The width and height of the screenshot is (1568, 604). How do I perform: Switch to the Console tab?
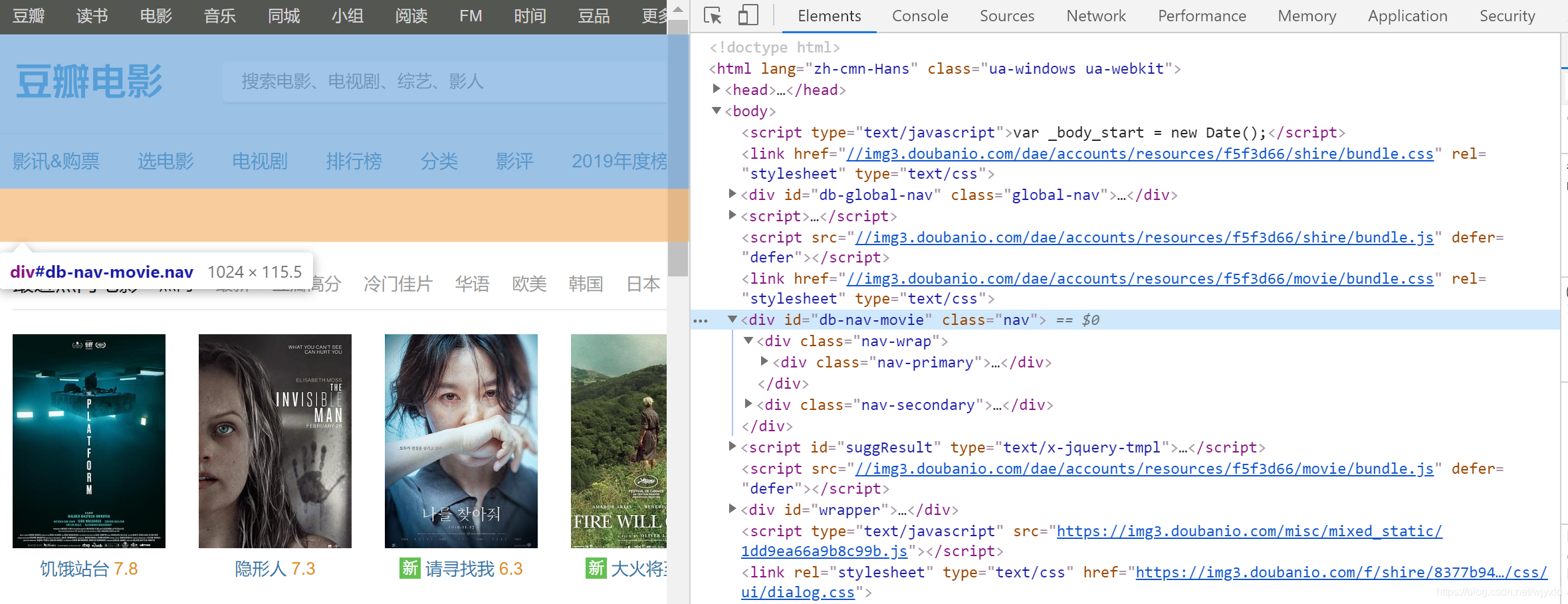tap(920, 16)
